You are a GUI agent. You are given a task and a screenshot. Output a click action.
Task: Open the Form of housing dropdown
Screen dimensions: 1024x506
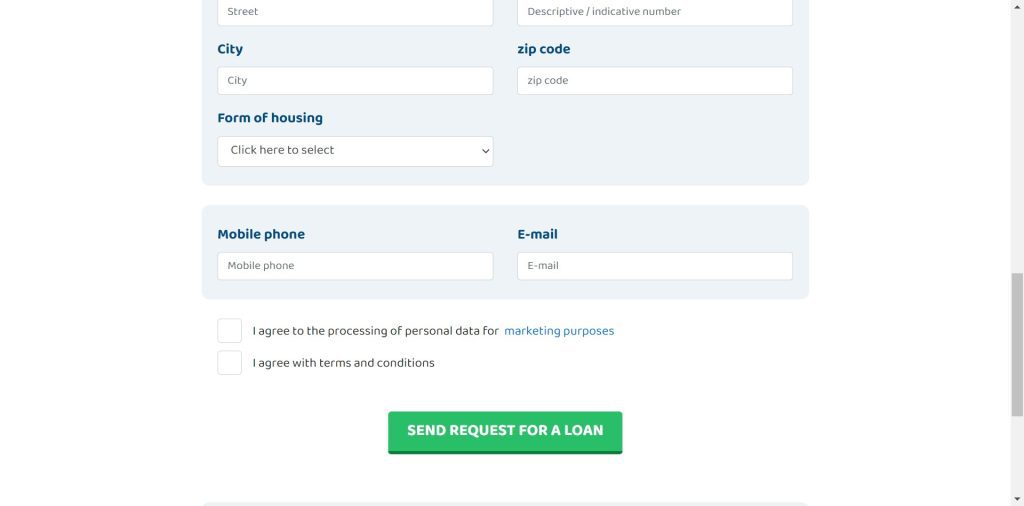(x=355, y=151)
